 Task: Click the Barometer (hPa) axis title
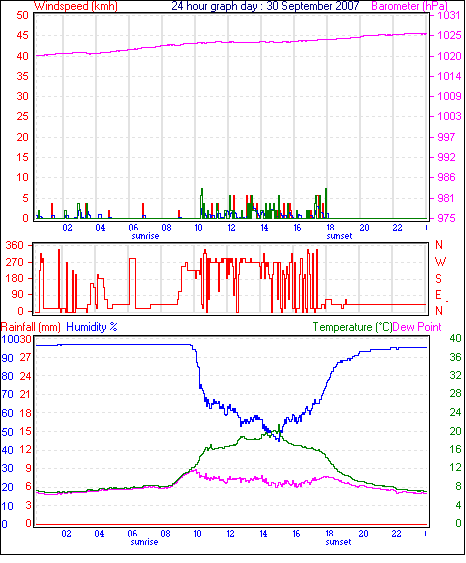click(x=410, y=6)
